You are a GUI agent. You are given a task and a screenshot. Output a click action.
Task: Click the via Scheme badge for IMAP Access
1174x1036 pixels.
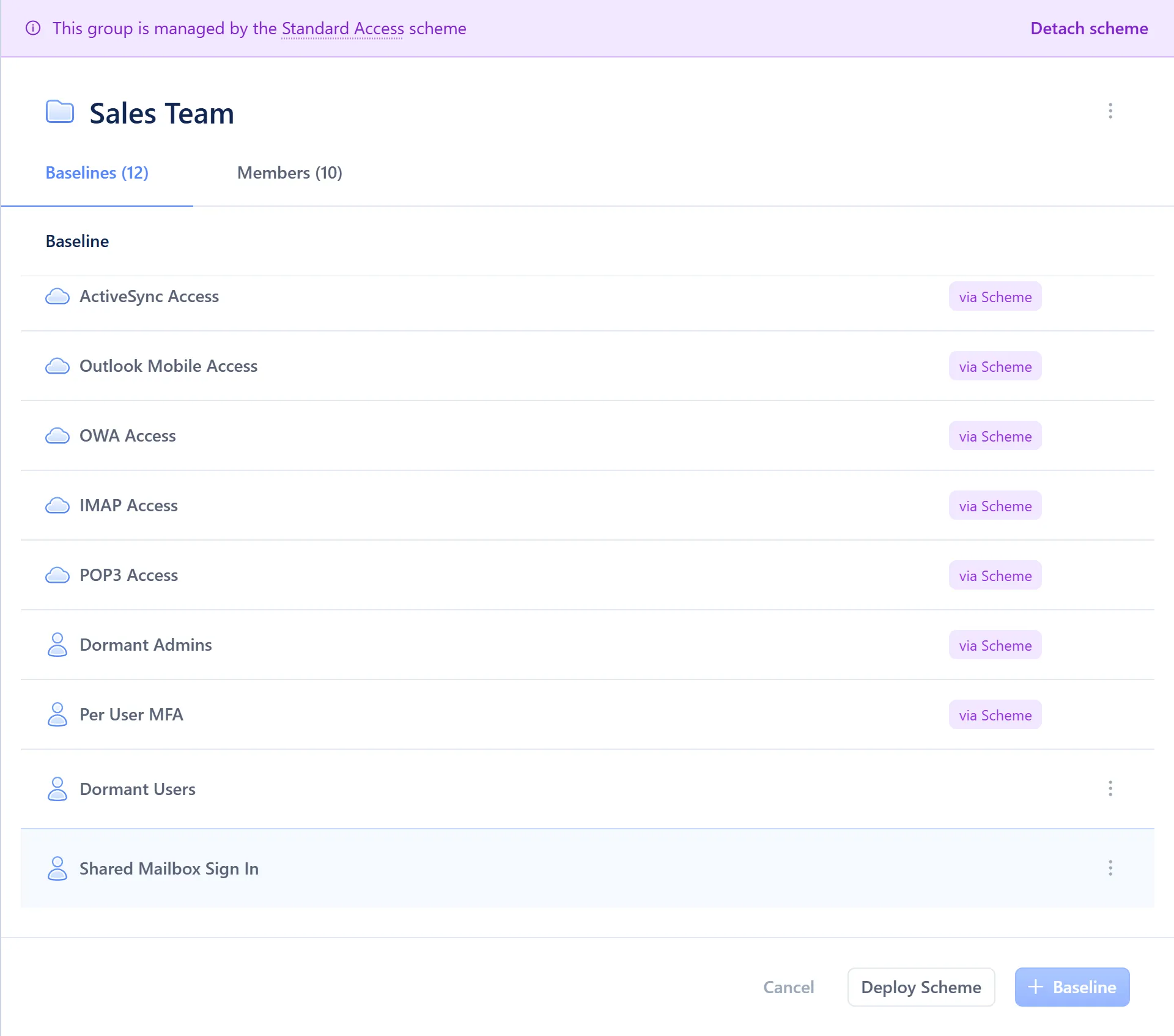tap(995, 506)
